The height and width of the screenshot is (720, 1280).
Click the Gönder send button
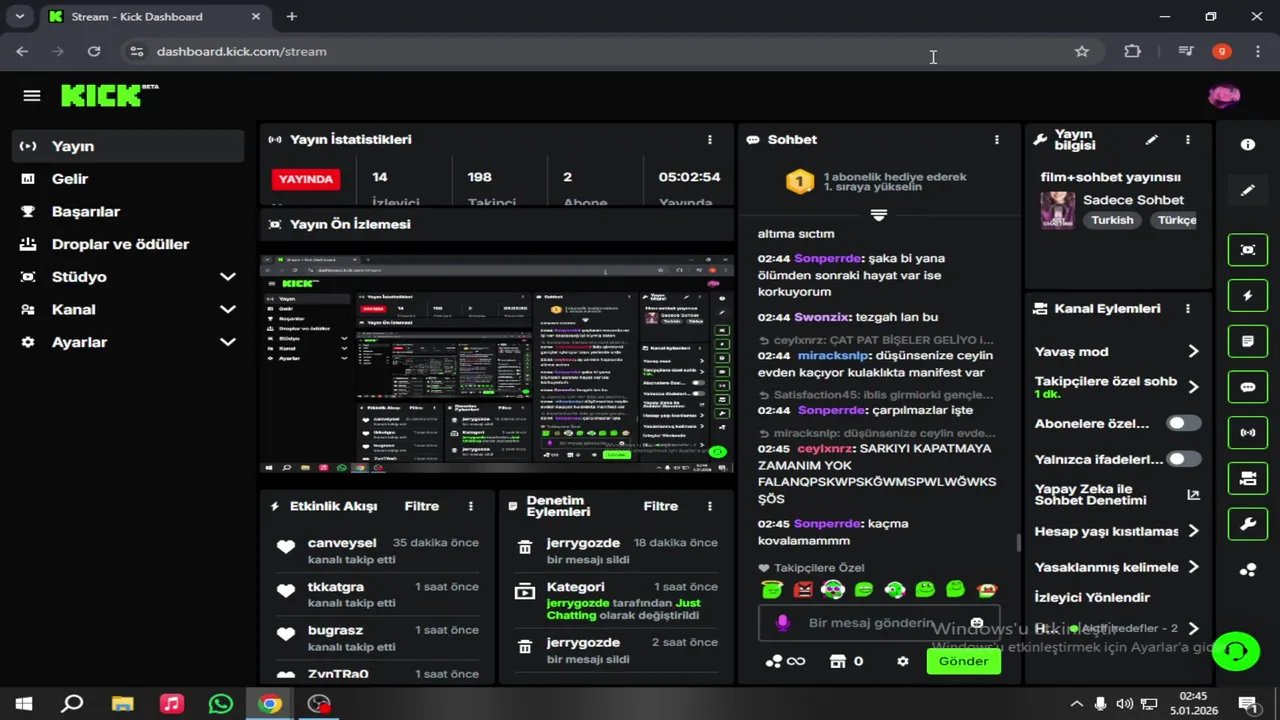[963, 661]
